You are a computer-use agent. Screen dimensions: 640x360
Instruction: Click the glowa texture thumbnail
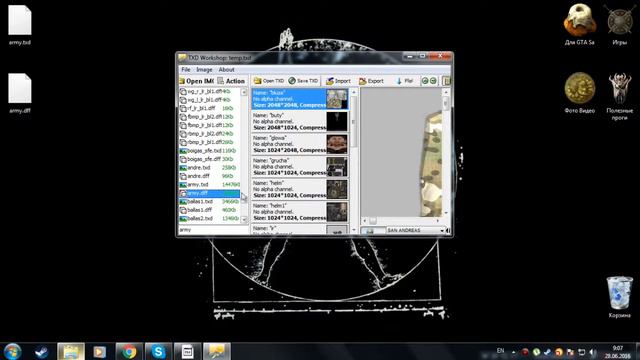[337, 144]
